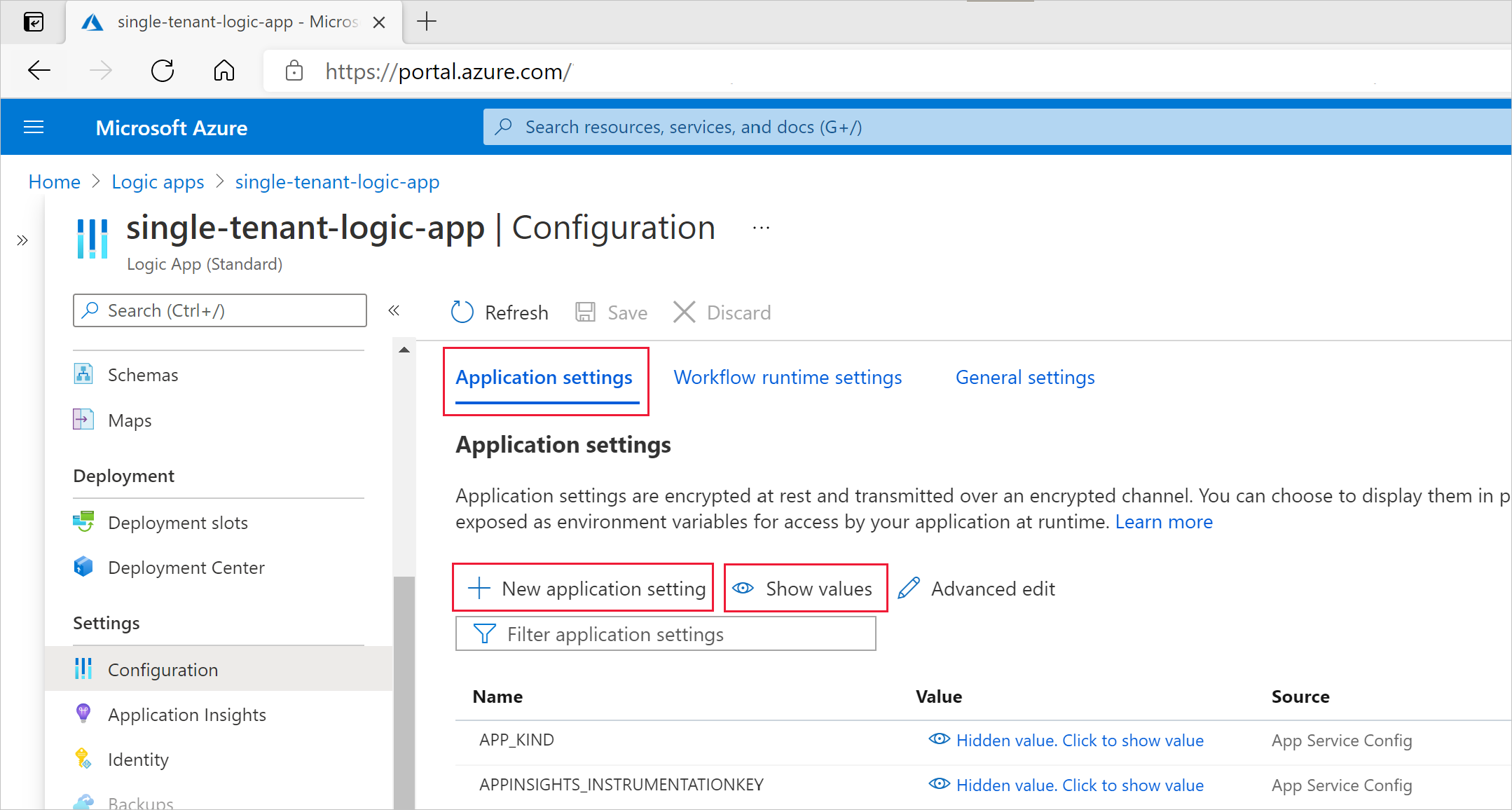This screenshot has width=1512, height=810.
Task: Switch to Workflow runtime settings tab
Action: [788, 378]
